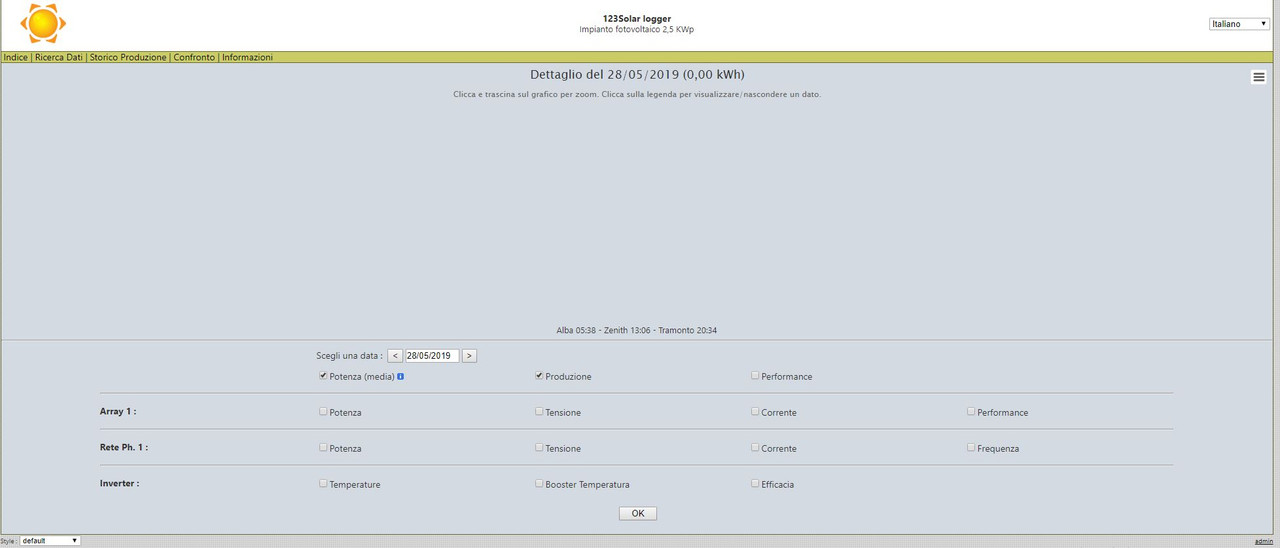Open the chart hamburger menu
Screen dimensions: 1280x548
(x=1259, y=77)
